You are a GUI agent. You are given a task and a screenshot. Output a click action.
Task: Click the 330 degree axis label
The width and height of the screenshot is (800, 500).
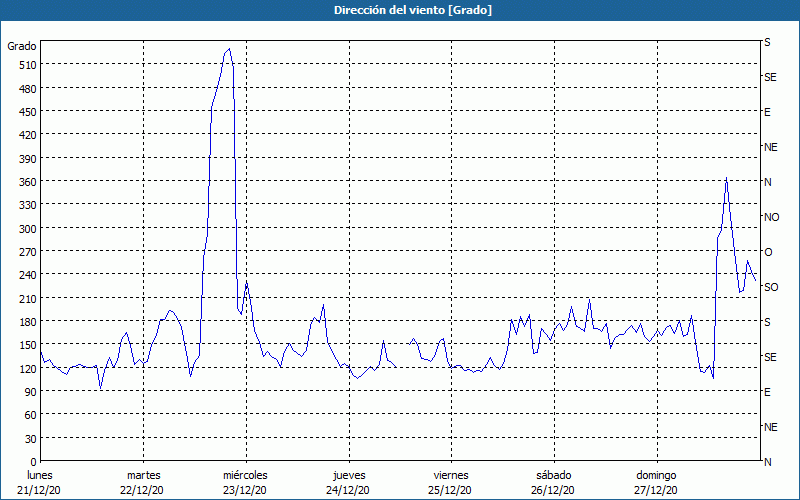coord(28,205)
